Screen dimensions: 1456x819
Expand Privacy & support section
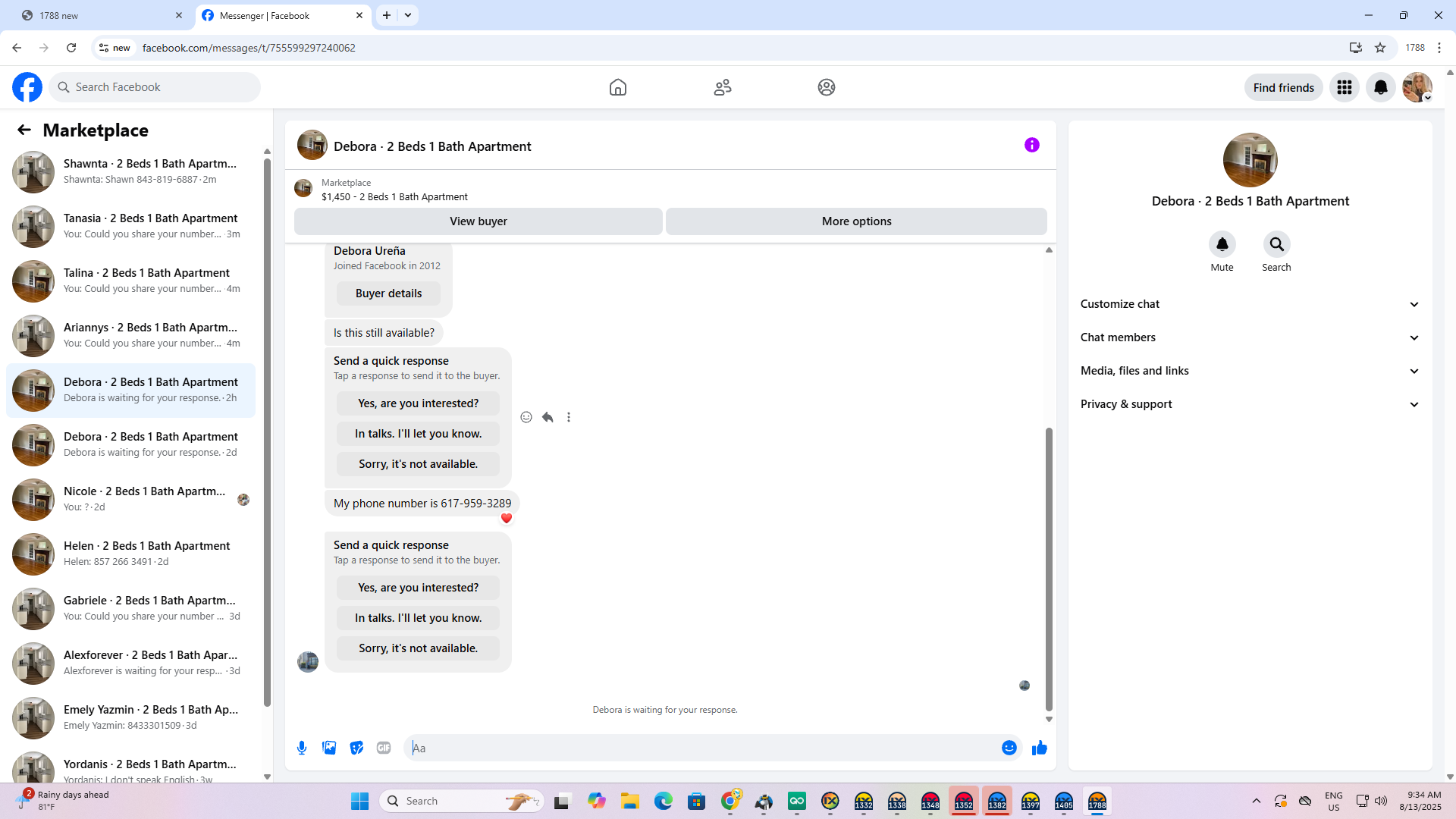[x=1250, y=404]
